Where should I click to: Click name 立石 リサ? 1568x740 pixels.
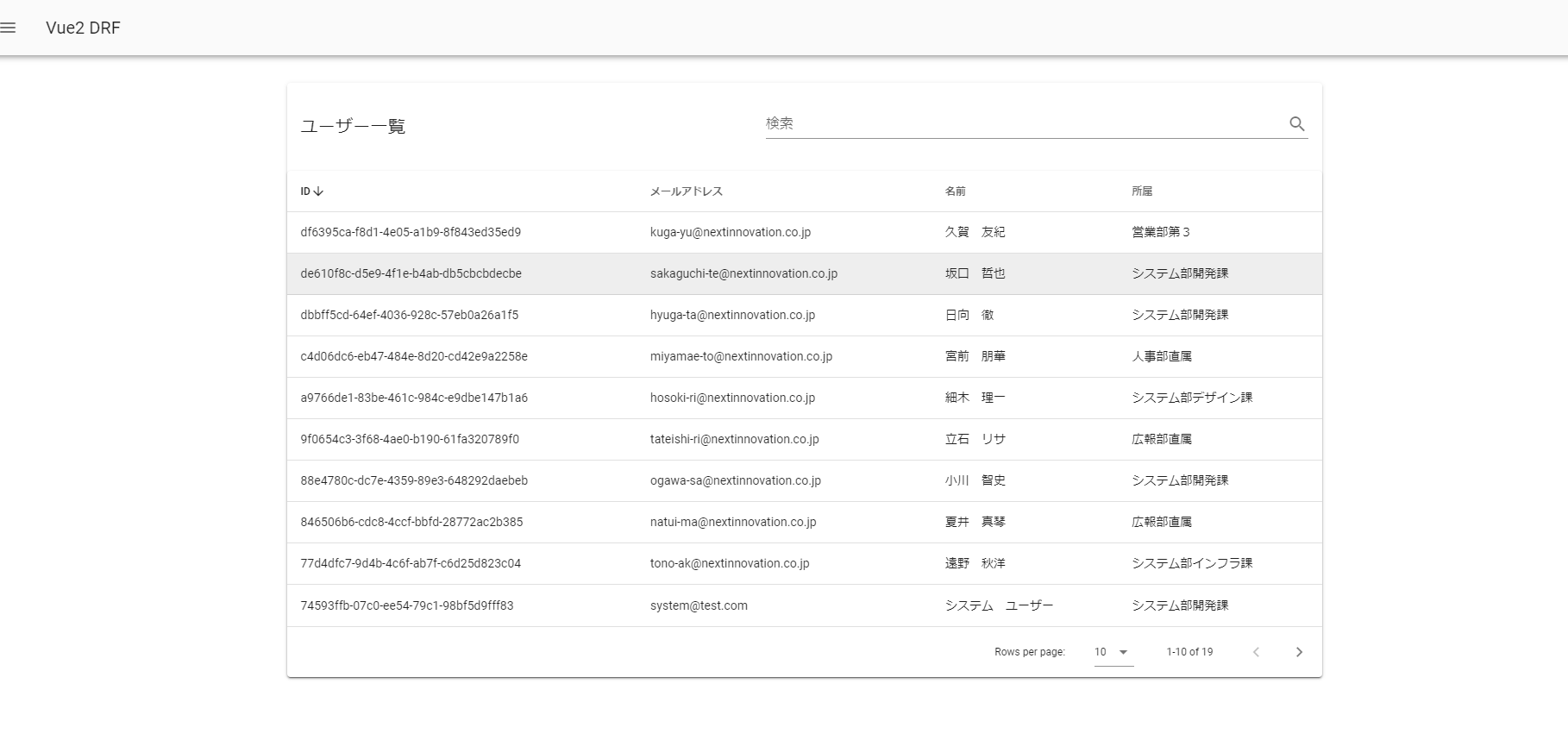pos(975,440)
